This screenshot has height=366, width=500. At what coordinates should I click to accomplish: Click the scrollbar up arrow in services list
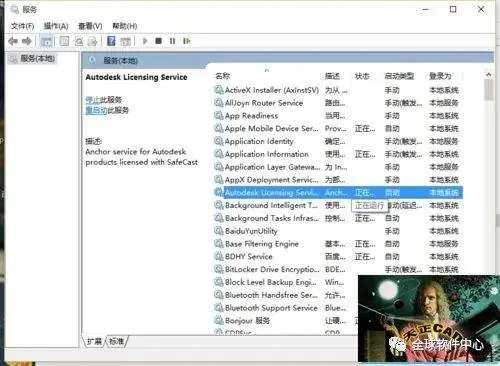(x=489, y=75)
